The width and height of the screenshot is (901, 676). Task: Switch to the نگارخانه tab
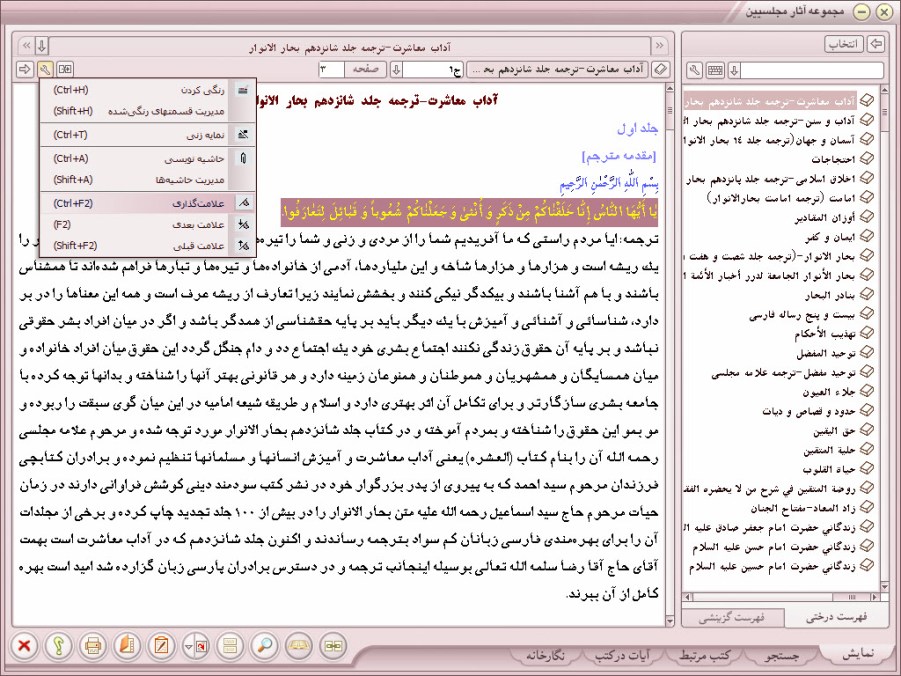(545, 655)
